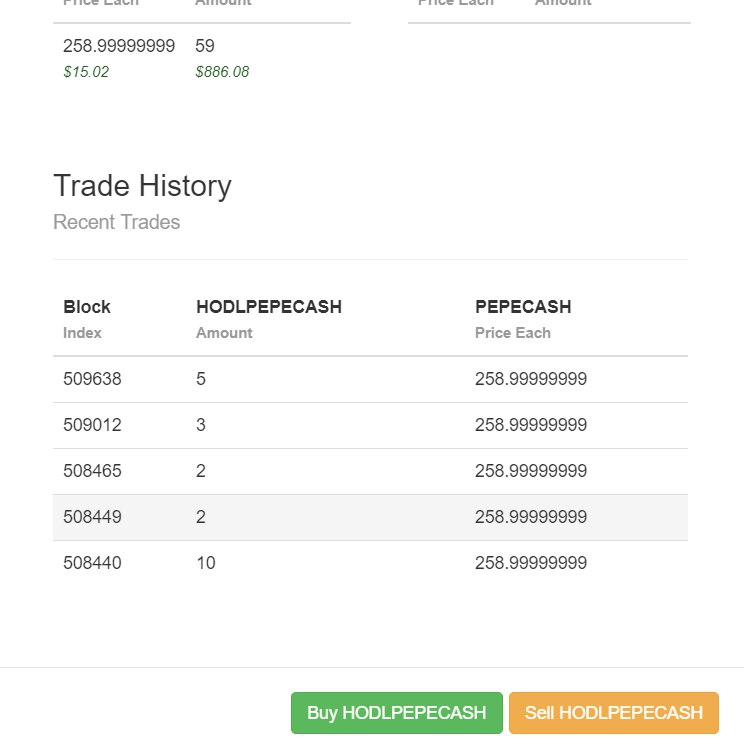Select the trade row for block 508440

370,563
